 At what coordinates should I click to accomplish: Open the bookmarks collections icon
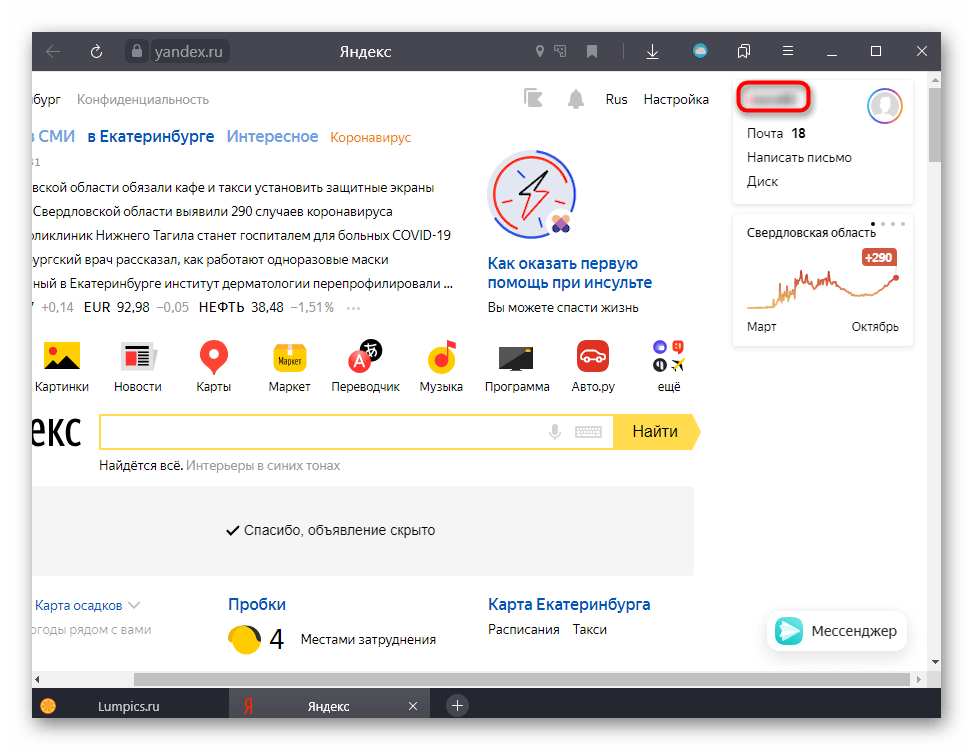(743, 51)
